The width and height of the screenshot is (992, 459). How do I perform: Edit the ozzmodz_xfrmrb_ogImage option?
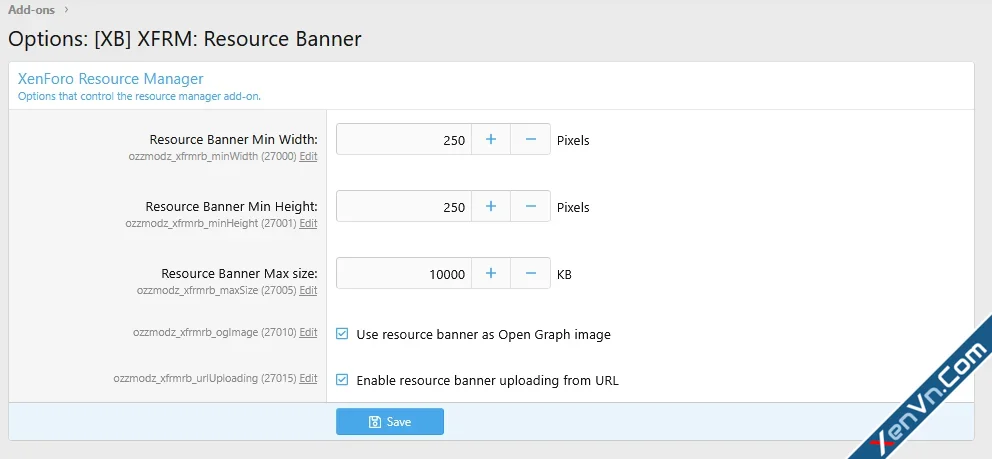(x=308, y=333)
